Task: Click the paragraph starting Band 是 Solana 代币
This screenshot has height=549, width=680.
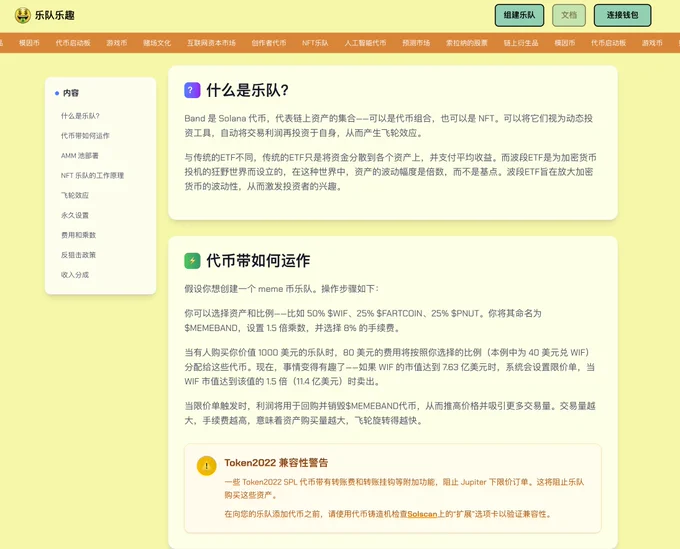Action: [x=389, y=126]
